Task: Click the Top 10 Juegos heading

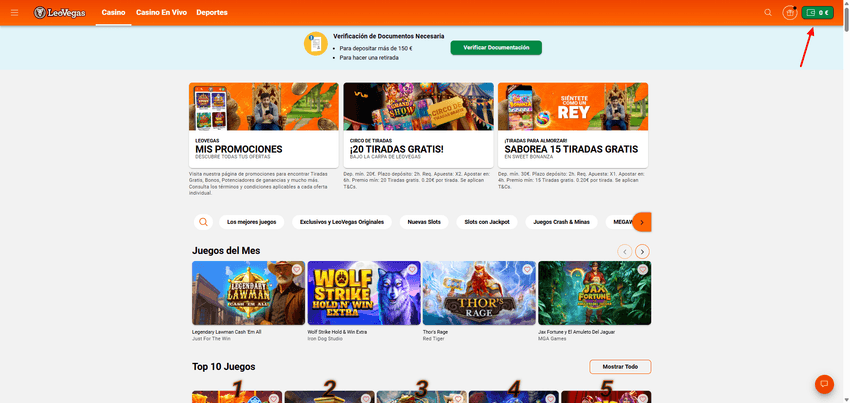Action: point(223,367)
